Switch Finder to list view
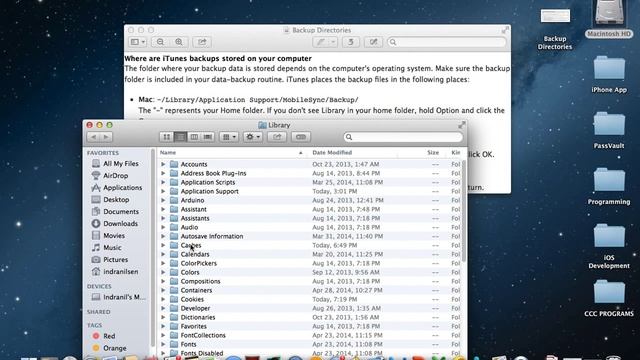The image size is (640, 360). 180,137
